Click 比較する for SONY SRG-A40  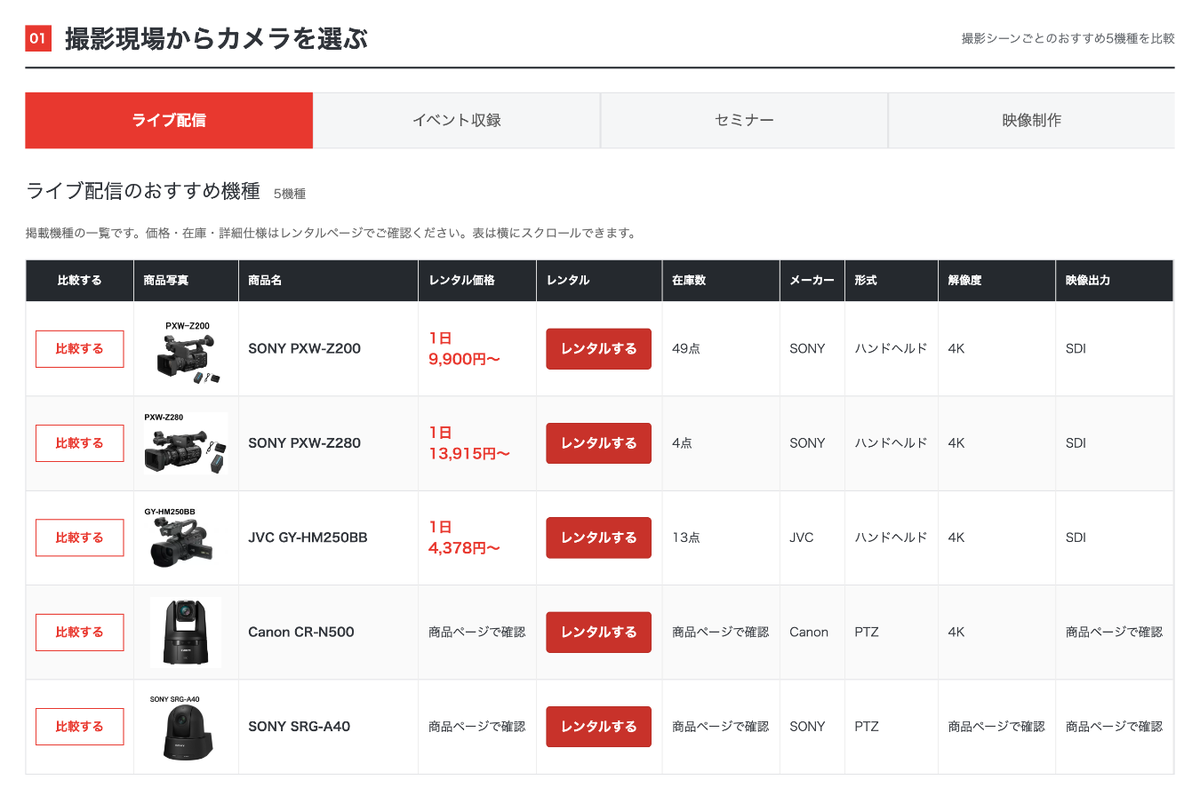(x=80, y=726)
